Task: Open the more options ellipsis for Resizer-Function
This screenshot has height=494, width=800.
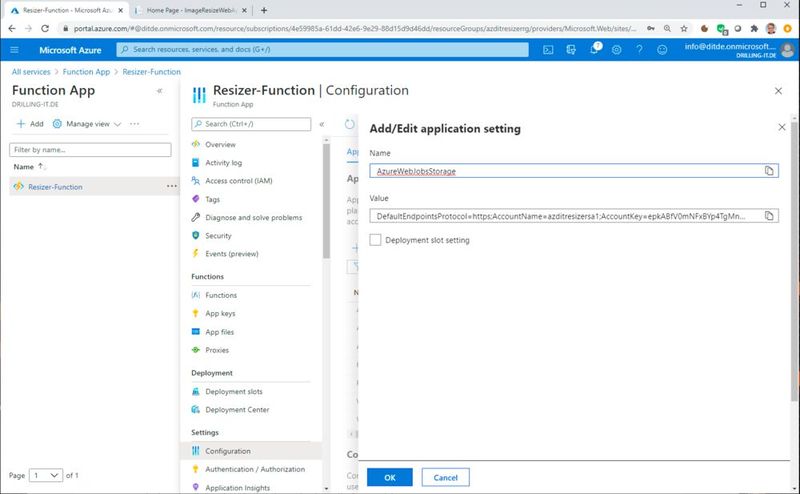Action: 172,186
